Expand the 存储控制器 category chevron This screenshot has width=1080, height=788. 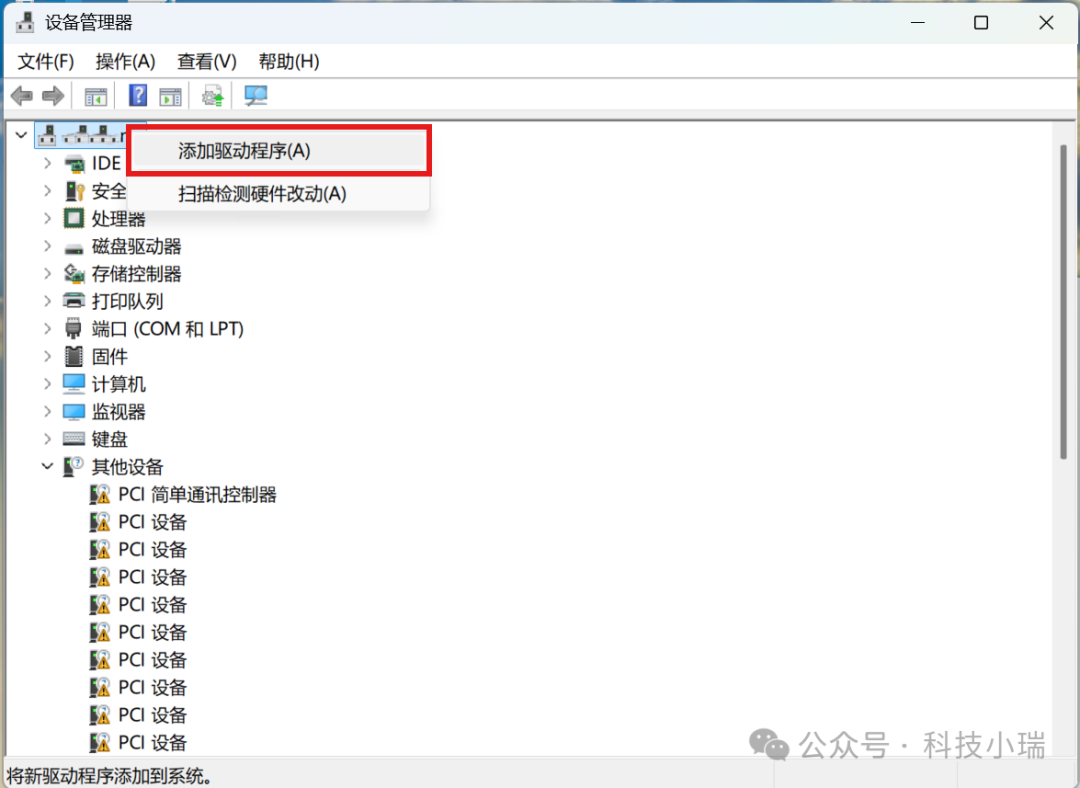click(48, 273)
